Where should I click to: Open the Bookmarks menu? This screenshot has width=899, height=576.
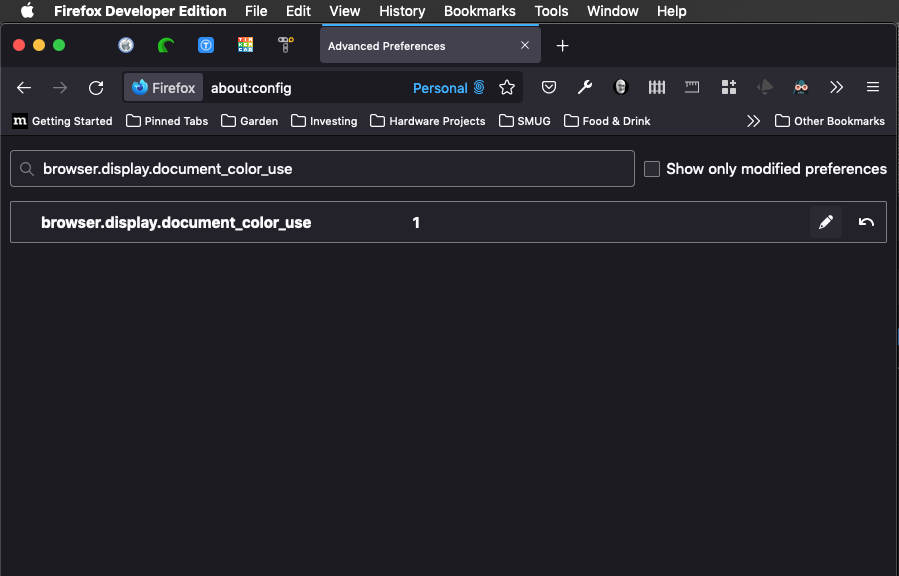479,11
